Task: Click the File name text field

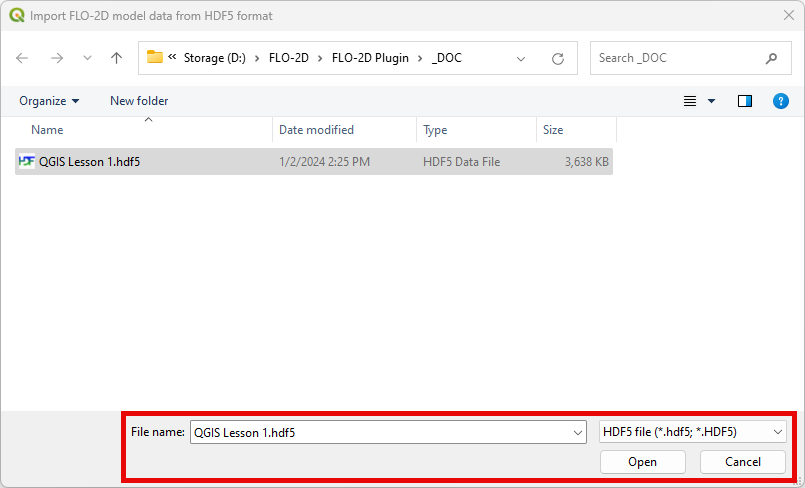Action: (378, 432)
